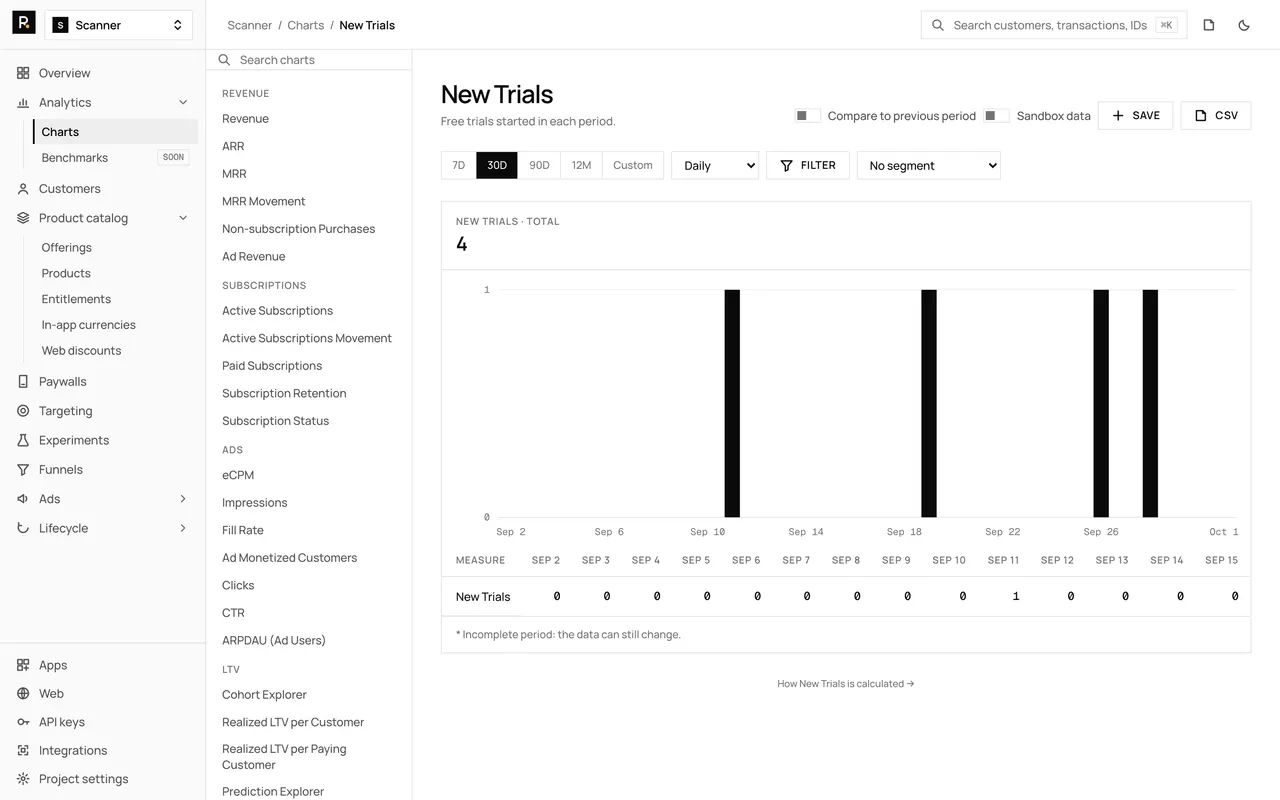The height and width of the screenshot is (800, 1280).
Task: Select the Custom time range tab
Action: [x=633, y=165]
